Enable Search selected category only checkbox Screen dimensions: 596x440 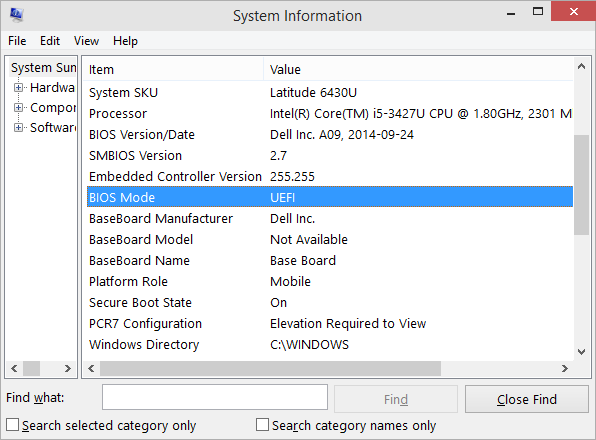tap(13, 424)
